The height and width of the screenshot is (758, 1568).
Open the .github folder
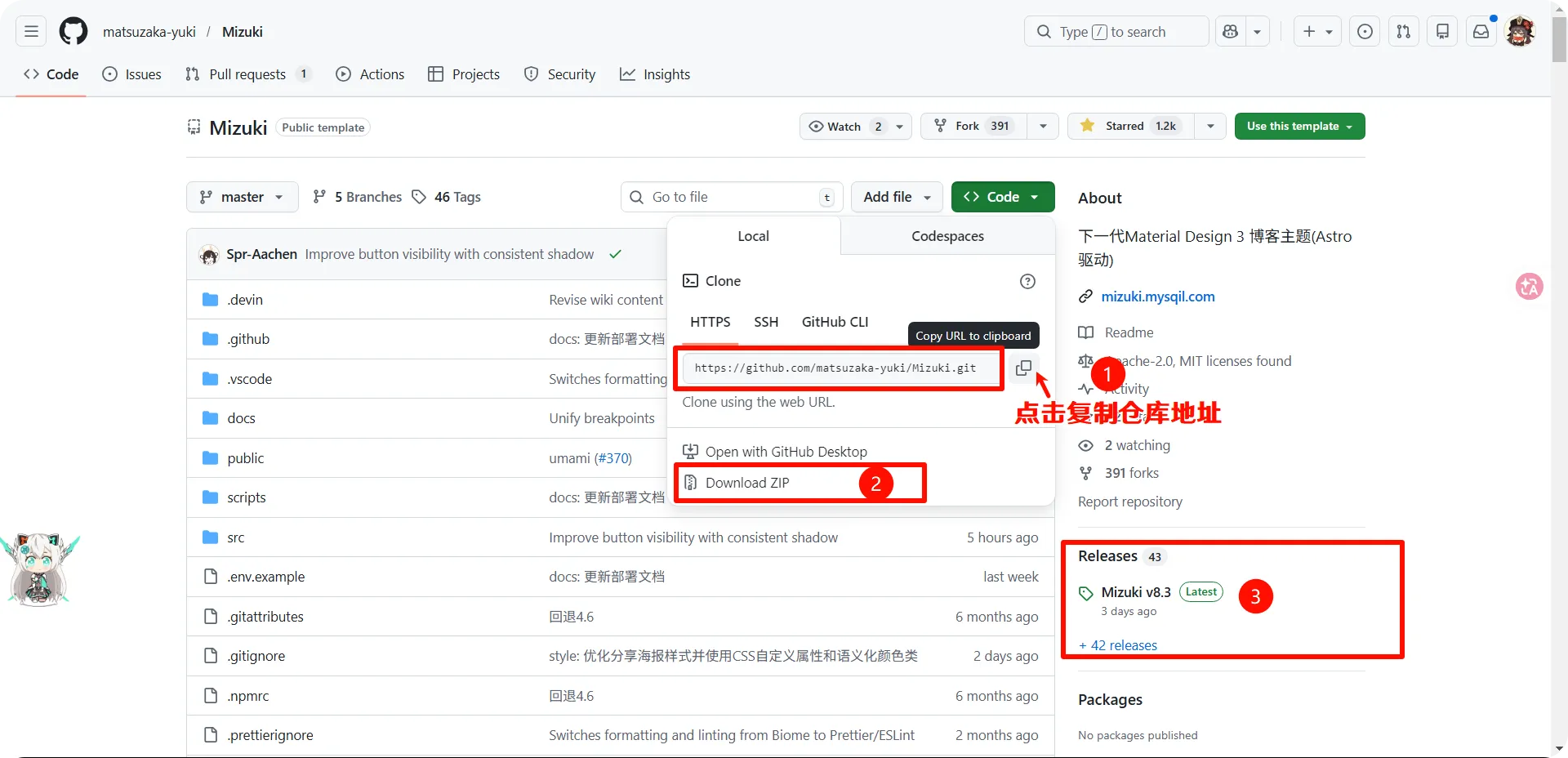[x=248, y=339]
